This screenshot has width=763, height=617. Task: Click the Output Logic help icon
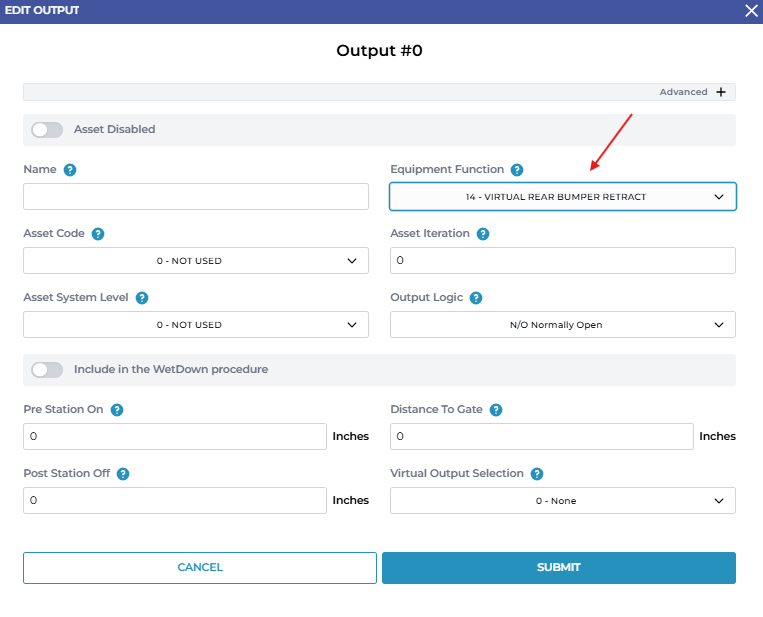tap(476, 298)
